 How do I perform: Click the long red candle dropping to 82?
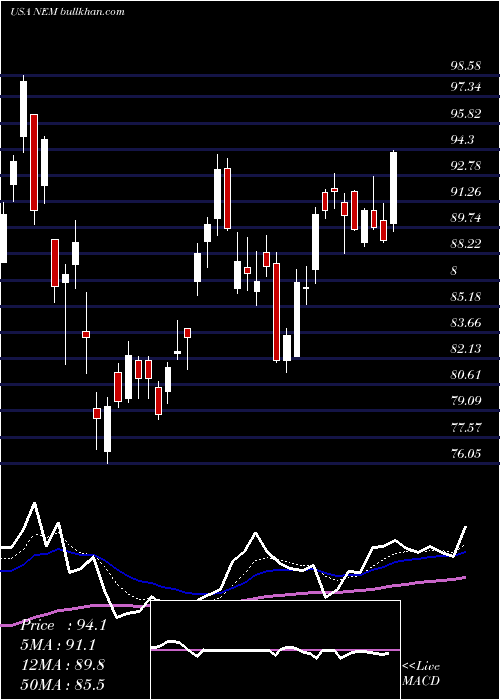276,312
